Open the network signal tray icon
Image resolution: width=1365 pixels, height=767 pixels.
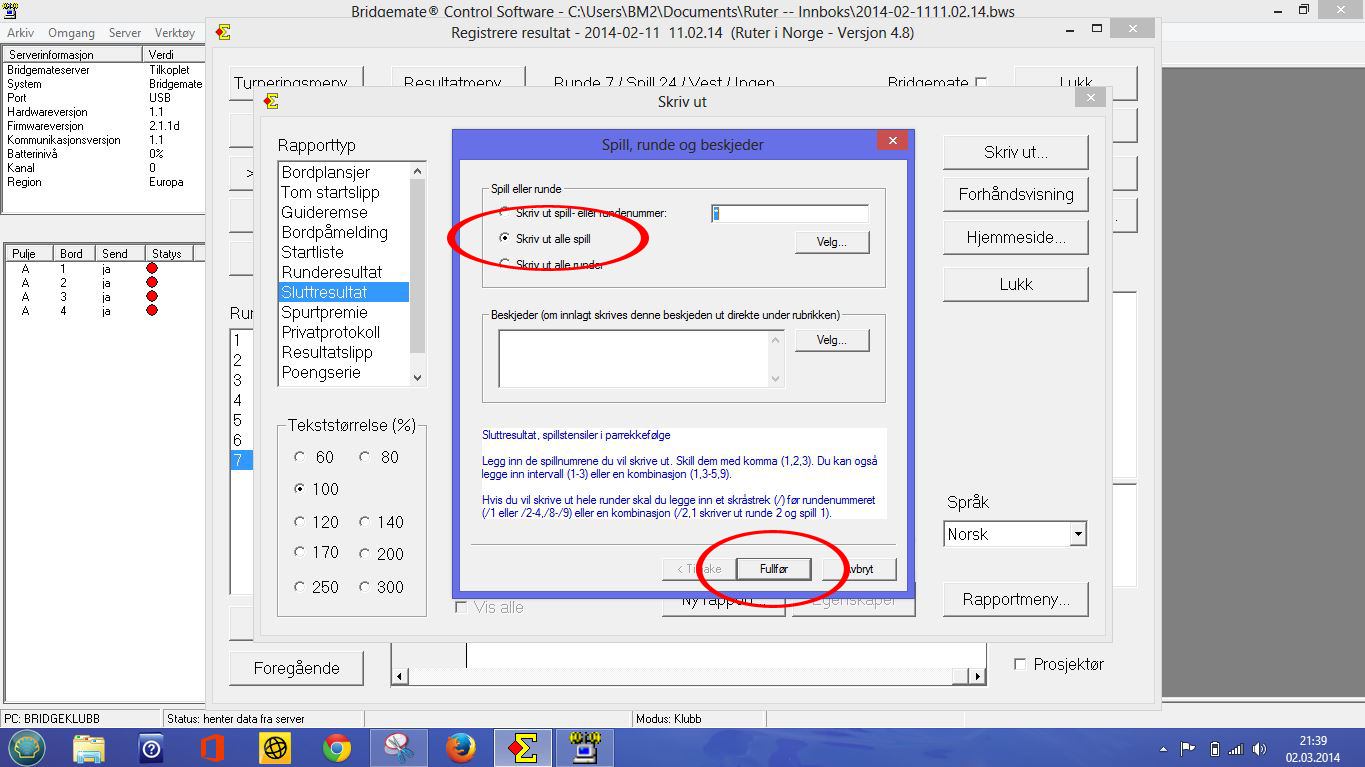coord(1236,749)
